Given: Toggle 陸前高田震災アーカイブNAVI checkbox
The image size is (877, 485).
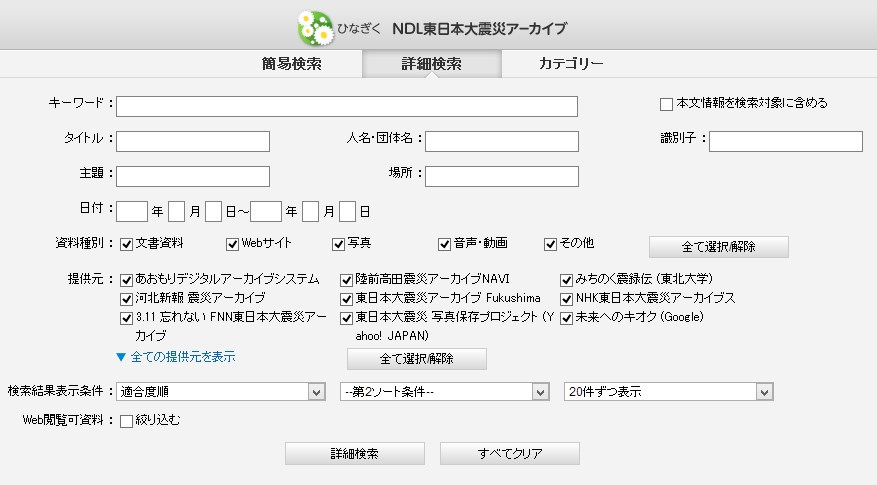Looking at the screenshot, I should click(346, 280).
